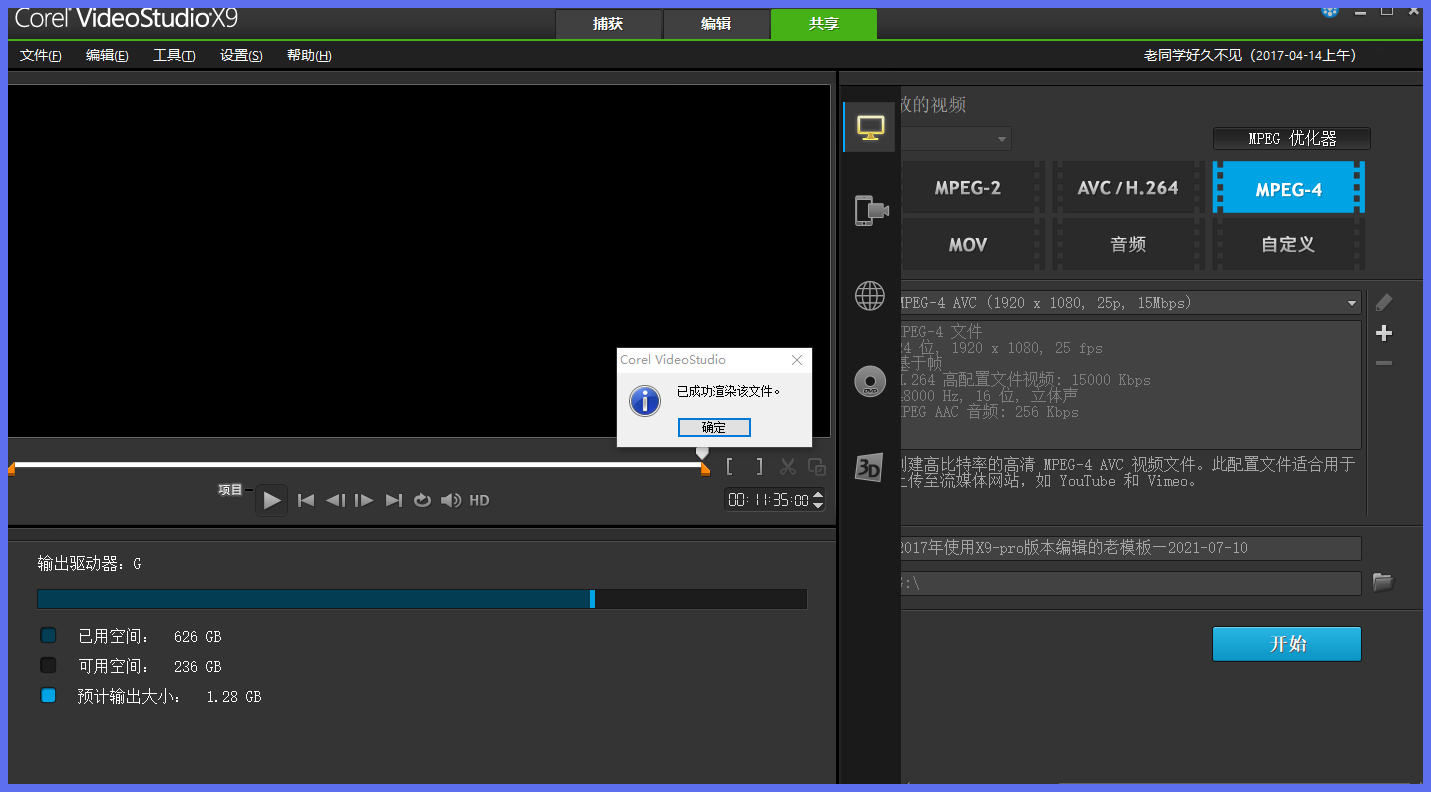1431x792 pixels.
Task: Select the disc output icon
Action: [870, 382]
